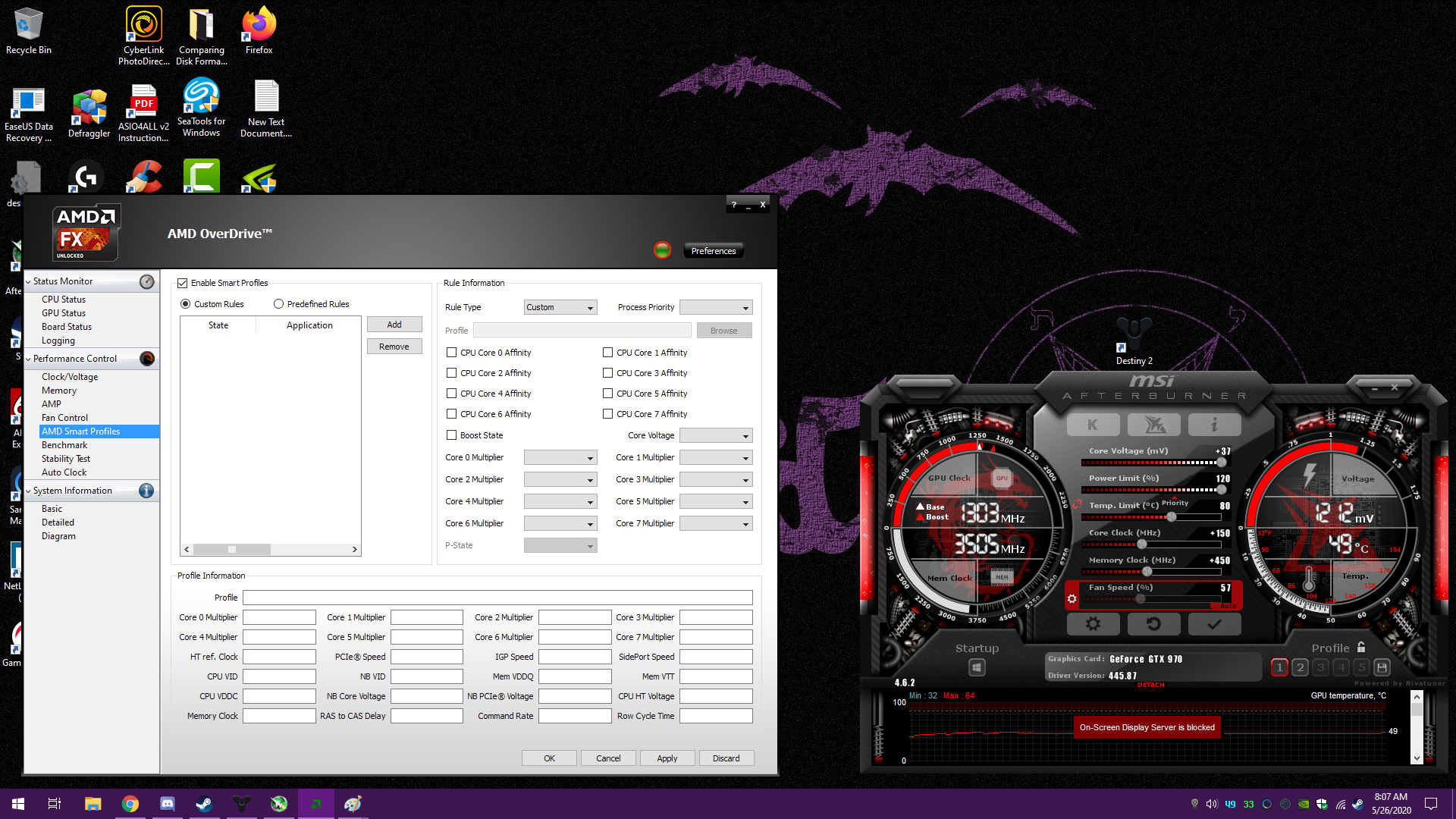The height and width of the screenshot is (819, 1456).
Task: Check CPU Core 6 Affinity
Action: tap(452, 414)
